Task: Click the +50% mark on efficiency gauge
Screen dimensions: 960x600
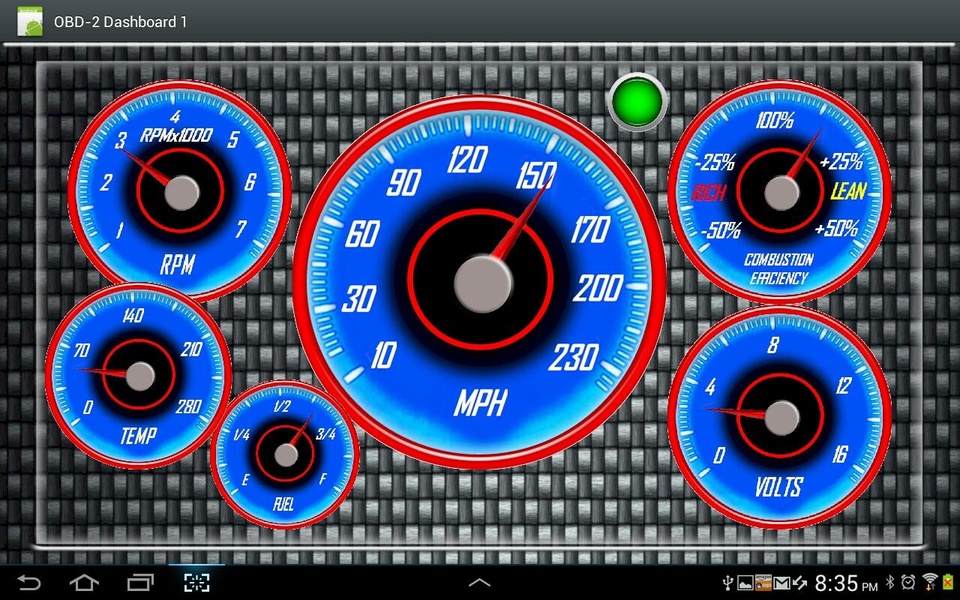Action: 836,229
